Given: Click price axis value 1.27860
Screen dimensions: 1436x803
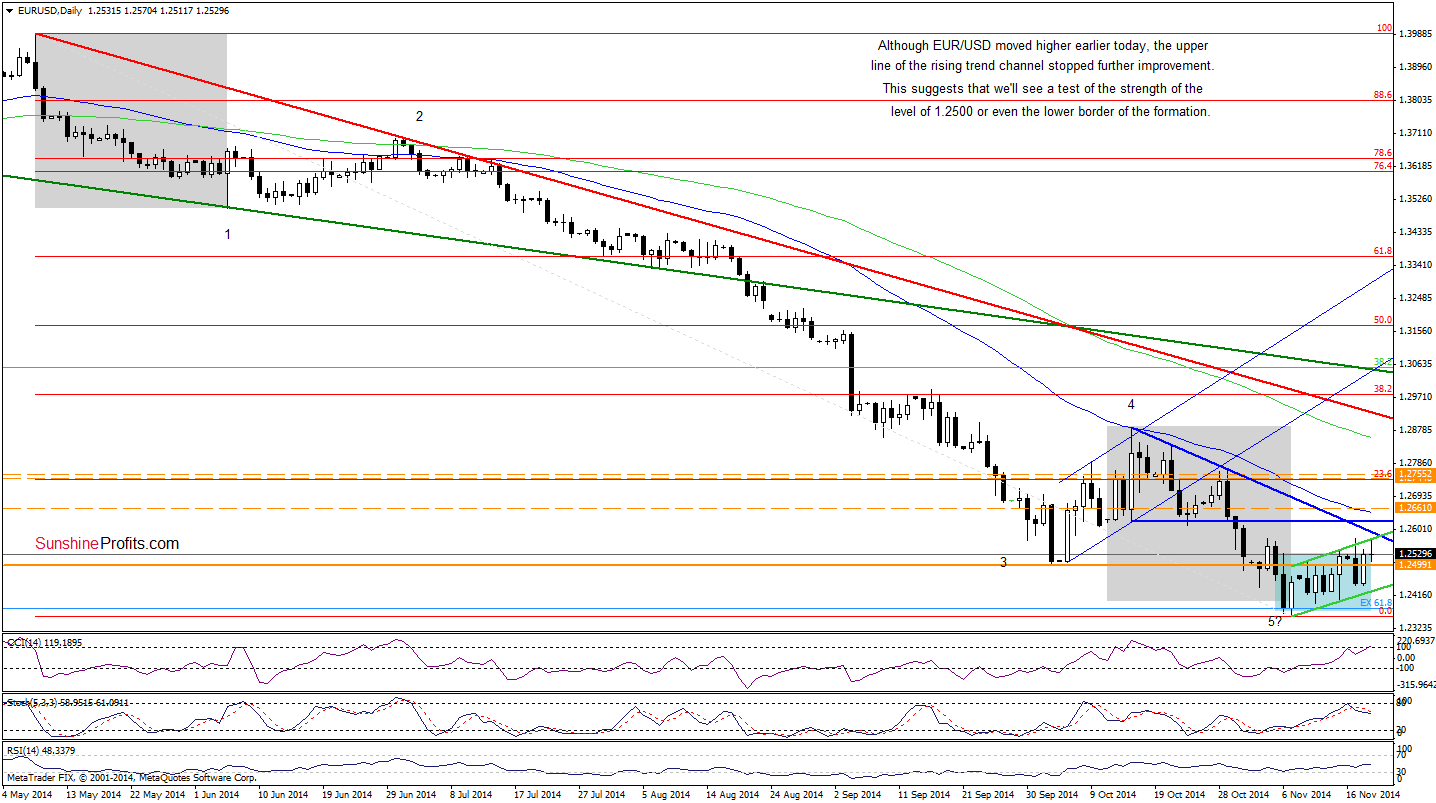Looking at the screenshot, I should coord(1415,463).
